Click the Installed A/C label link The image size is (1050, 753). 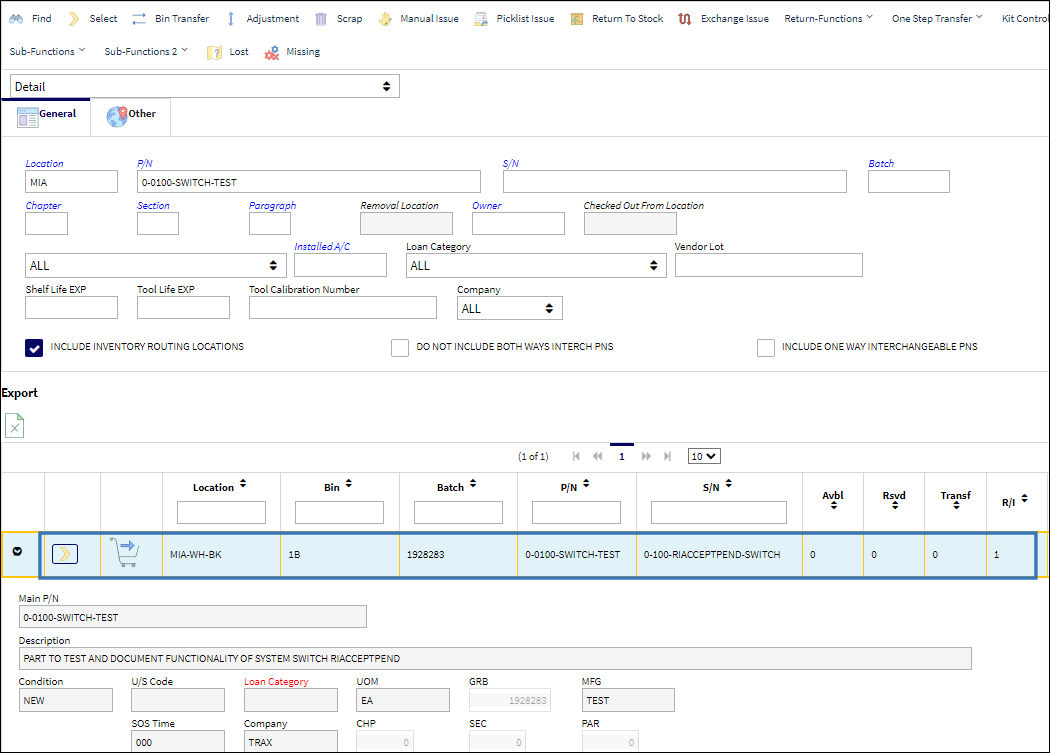[x=322, y=247]
